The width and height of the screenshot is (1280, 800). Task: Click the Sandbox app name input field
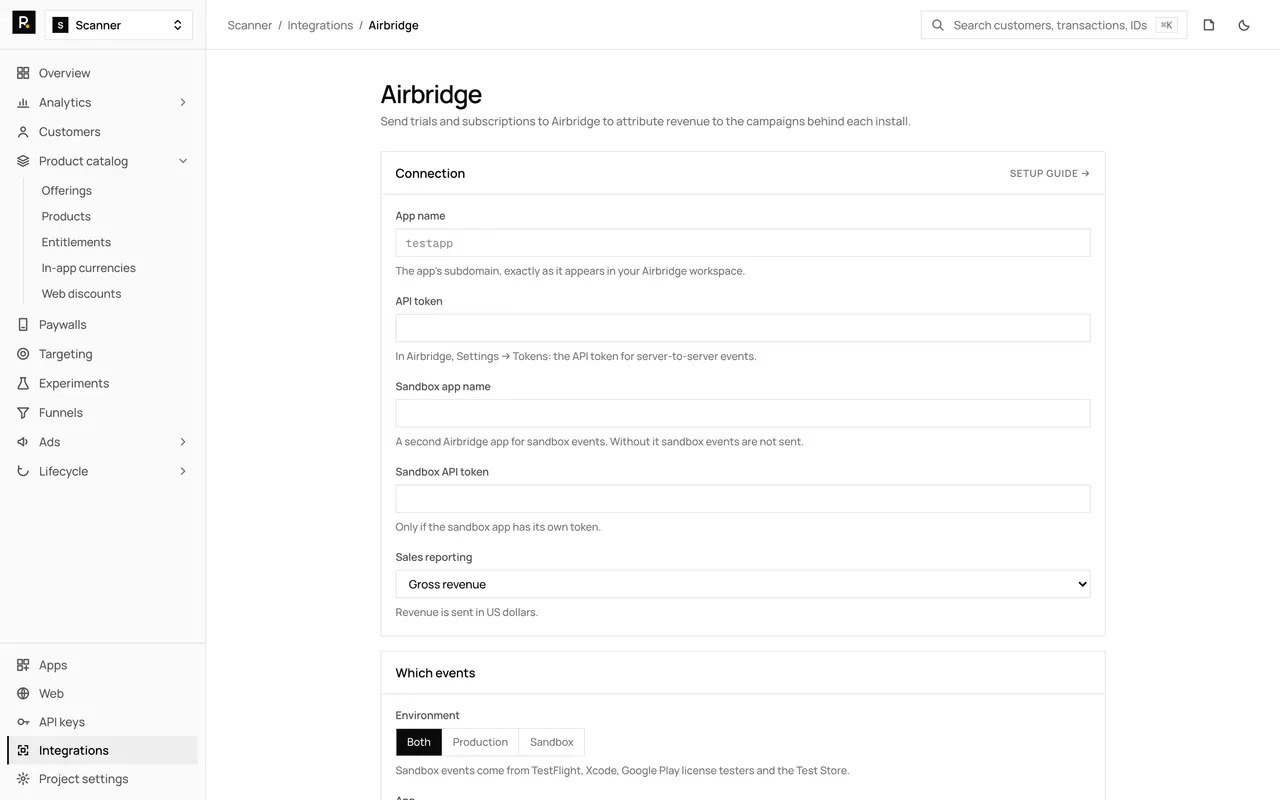(743, 413)
